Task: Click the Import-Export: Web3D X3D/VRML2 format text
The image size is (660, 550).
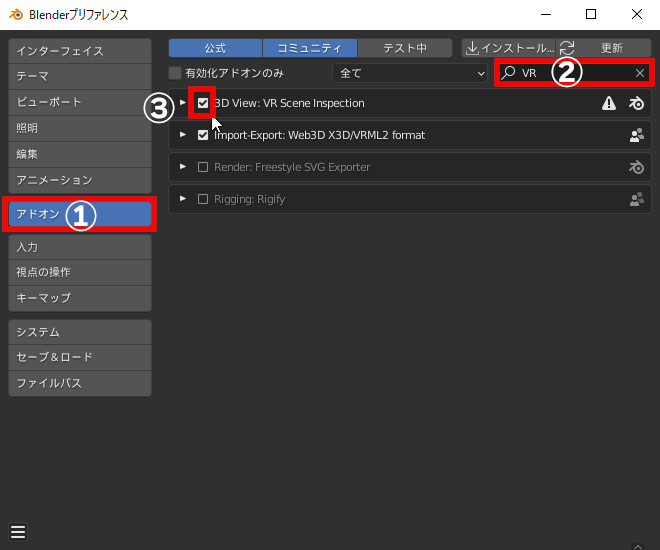Action: pos(319,135)
